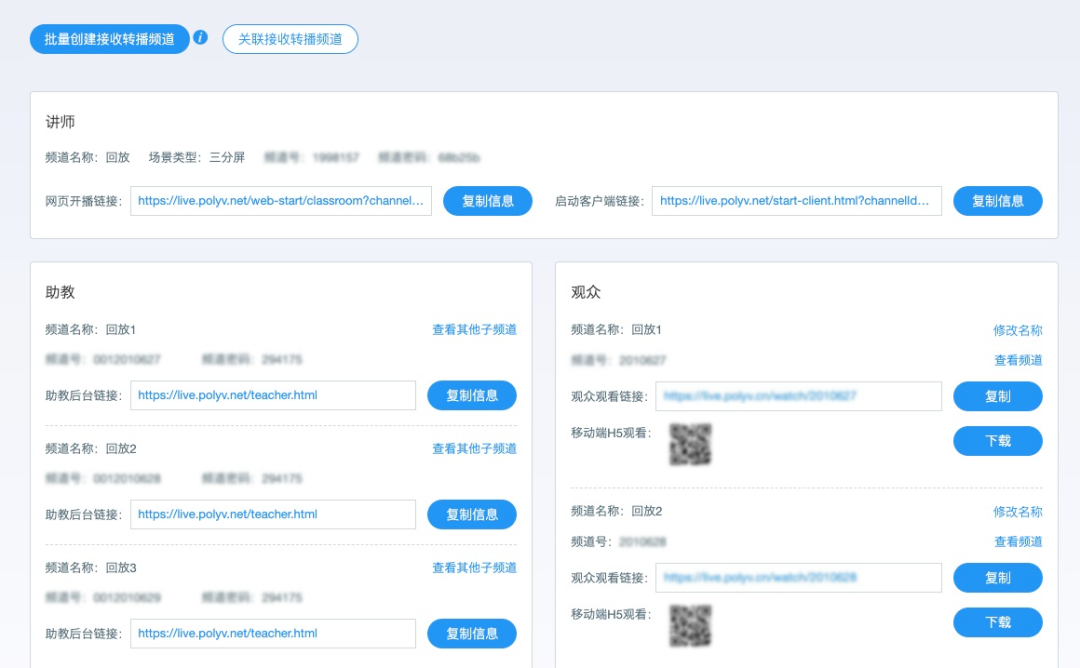Download the 回放1 mobile H5 QR code
This screenshot has width=1080, height=668.
click(997, 441)
